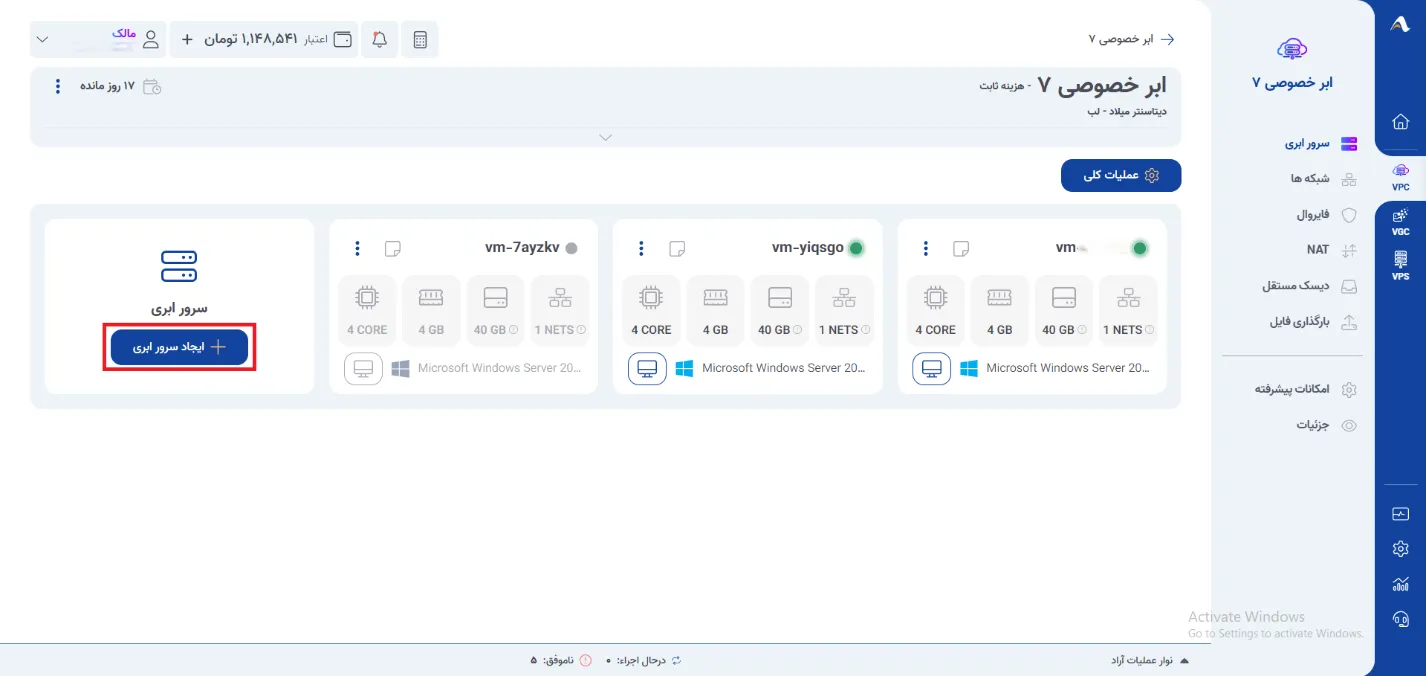Click the wallet icon beside اعتبار
This screenshot has width=1426, height=676.
[x=343, y=40]
